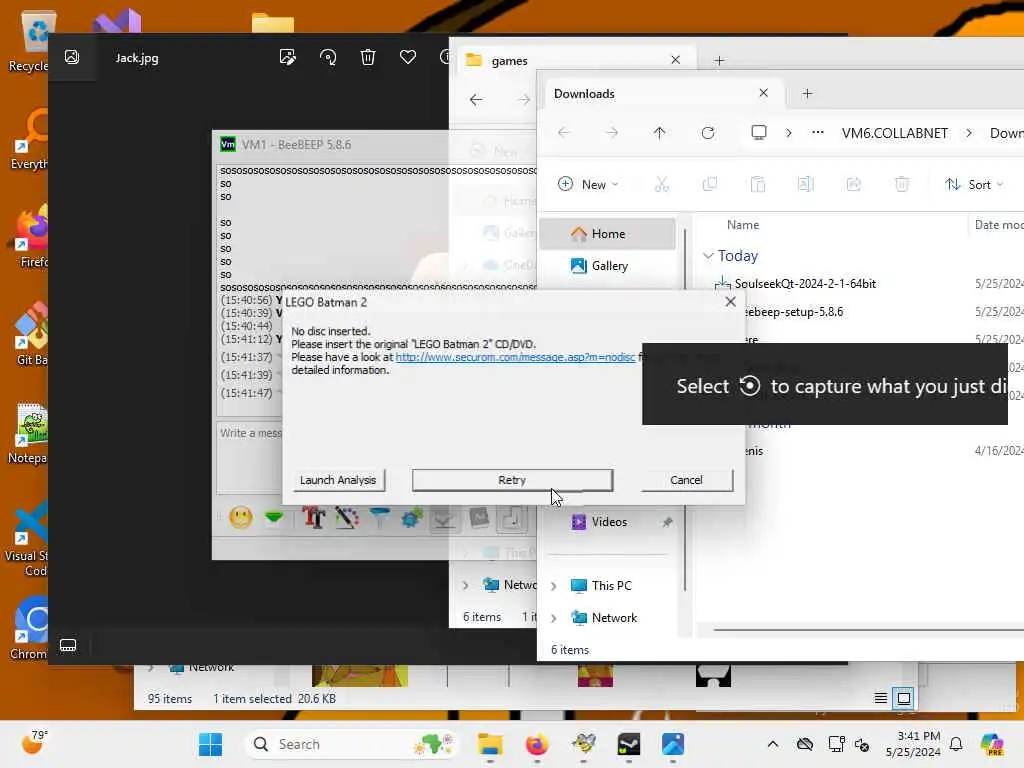Click the Share icon in Downloads toolbar
The image size is (1024, 768).
854,185
